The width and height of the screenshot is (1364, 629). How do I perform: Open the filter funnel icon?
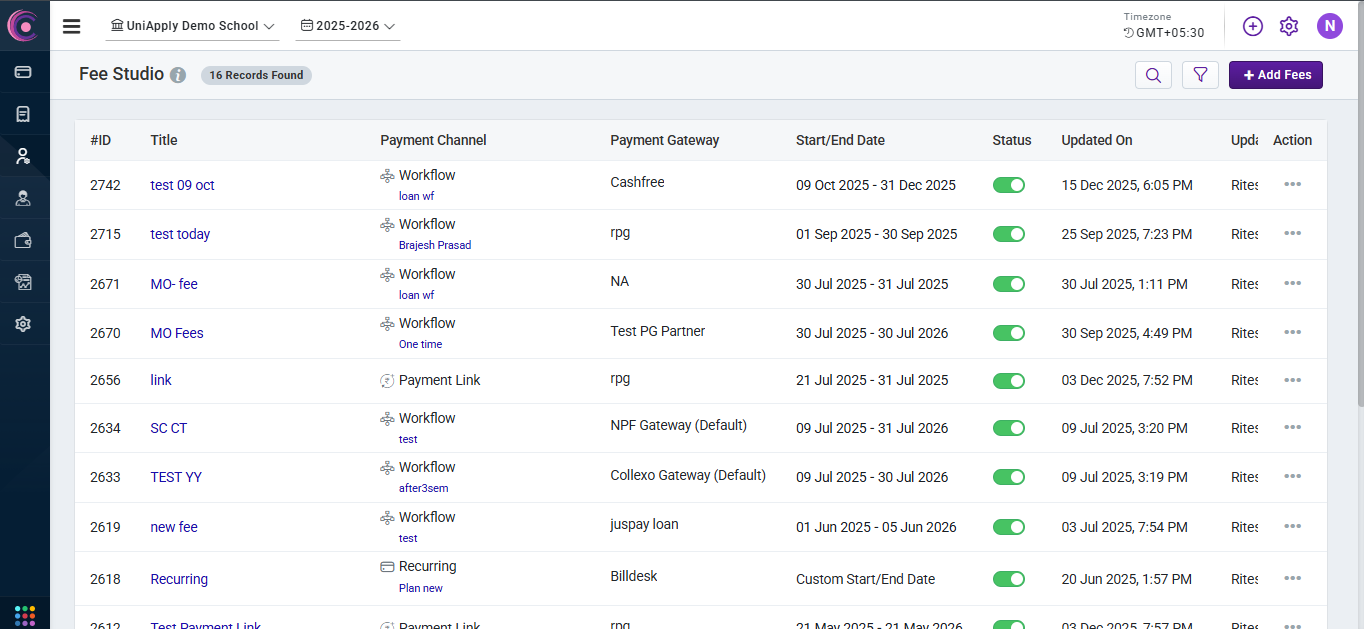[1200, 75]
